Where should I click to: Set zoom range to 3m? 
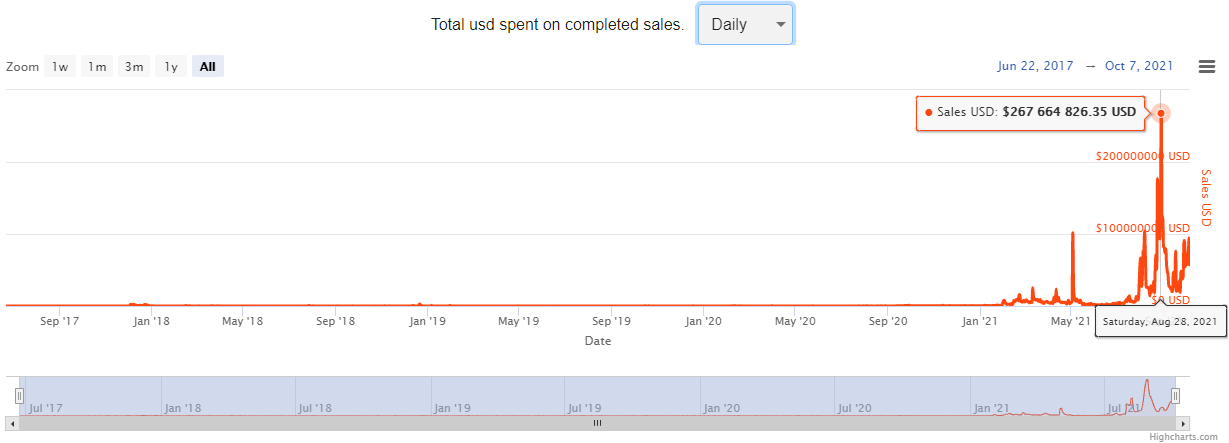(x=133, y=67)
